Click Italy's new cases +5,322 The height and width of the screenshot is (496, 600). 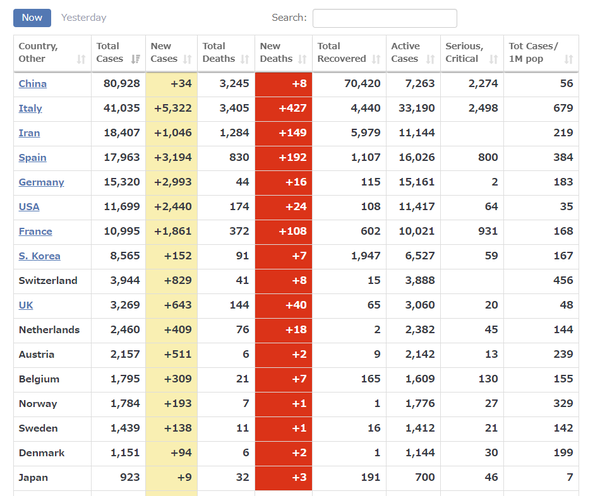[x=173, y=108]
